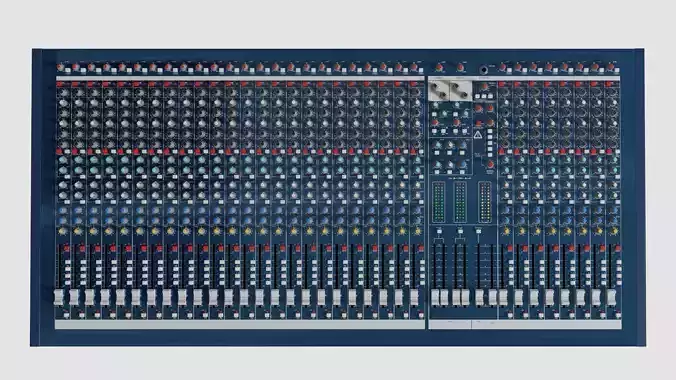This screenshot has height=380, width=676.
Task: Click the left XLR connector panel in master section
Action: tap(439, 91)
